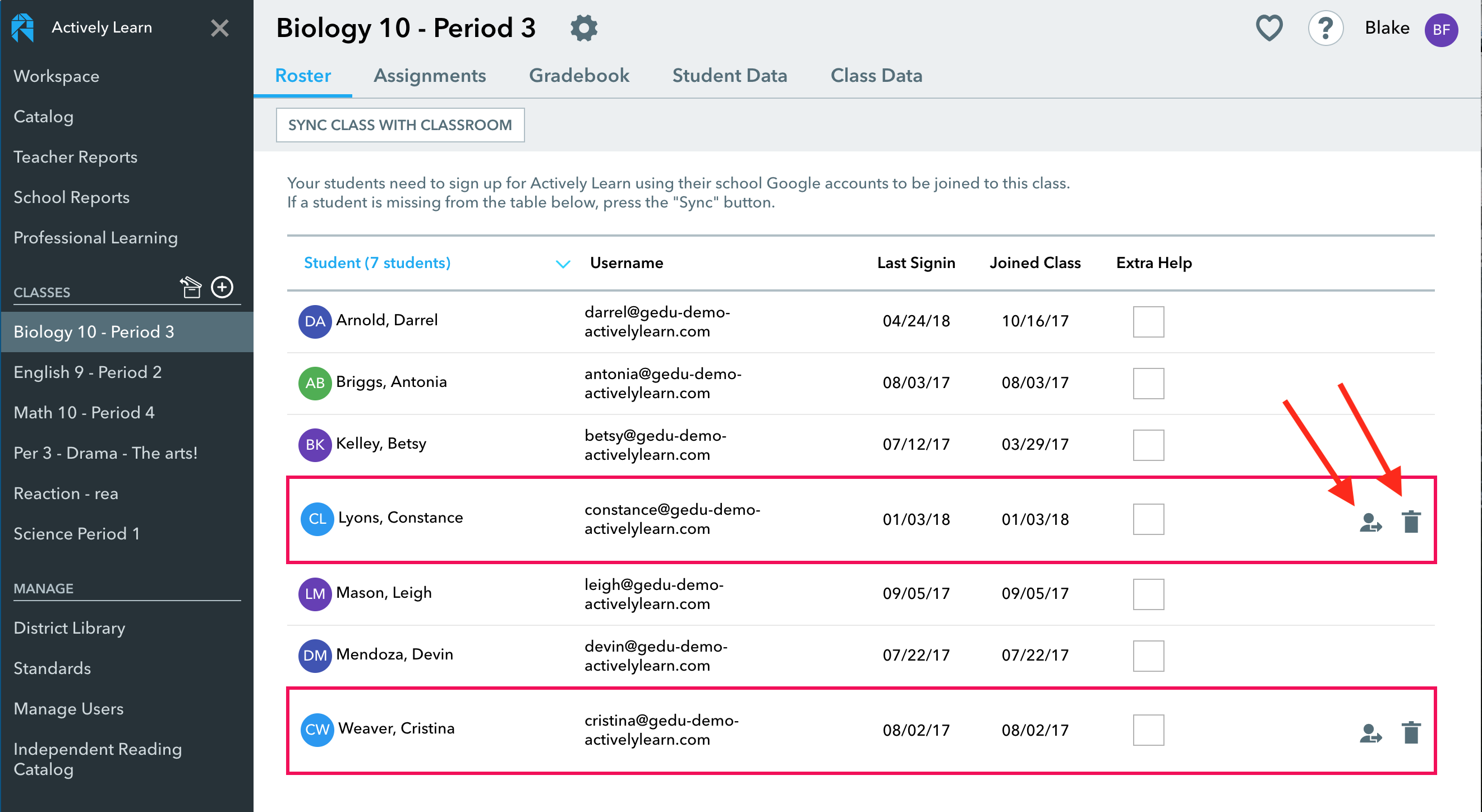Click the archive classes box icon
Viewport: 1482px width, 812px height.
pyautogui.click(x=190, y=287)
